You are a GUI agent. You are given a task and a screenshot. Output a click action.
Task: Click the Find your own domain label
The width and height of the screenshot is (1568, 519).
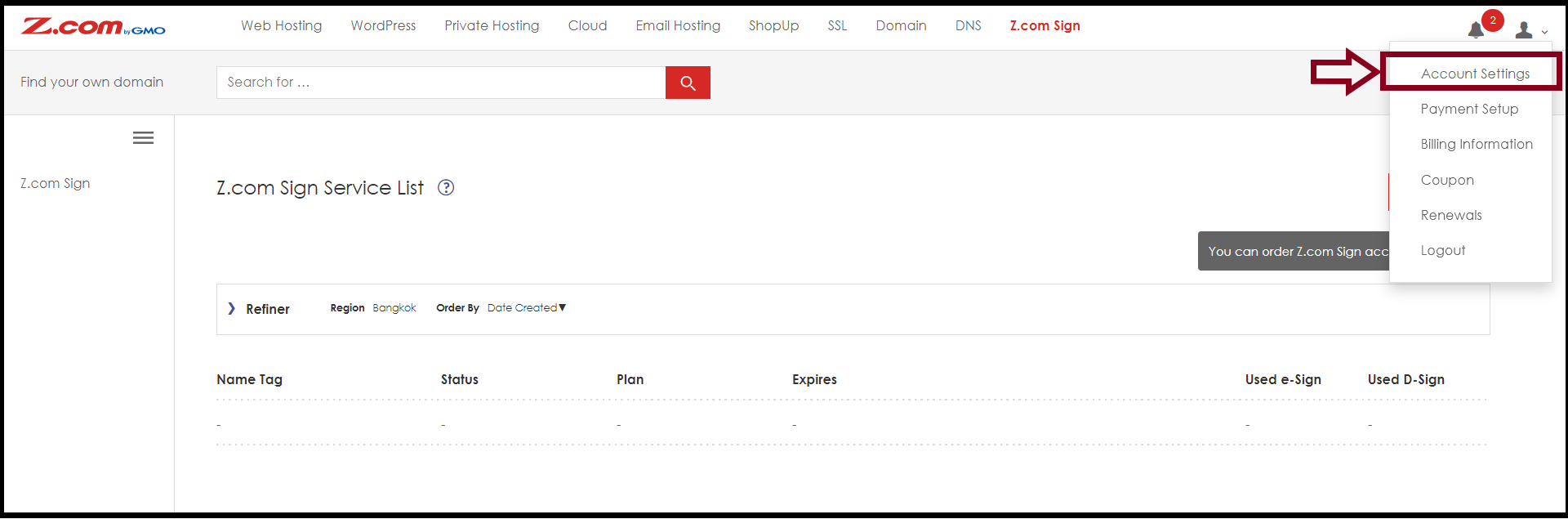coord(92,82)
